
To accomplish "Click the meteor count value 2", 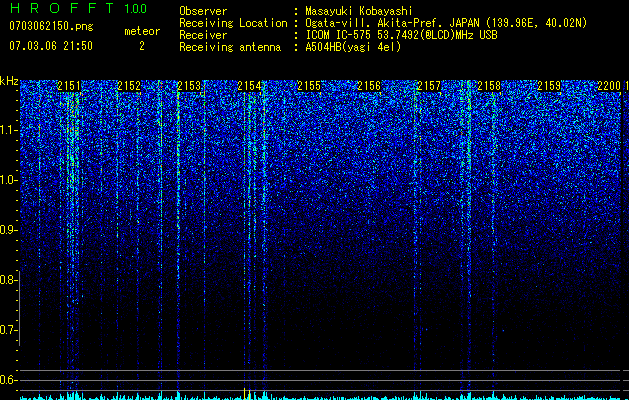I will point(142,46).
